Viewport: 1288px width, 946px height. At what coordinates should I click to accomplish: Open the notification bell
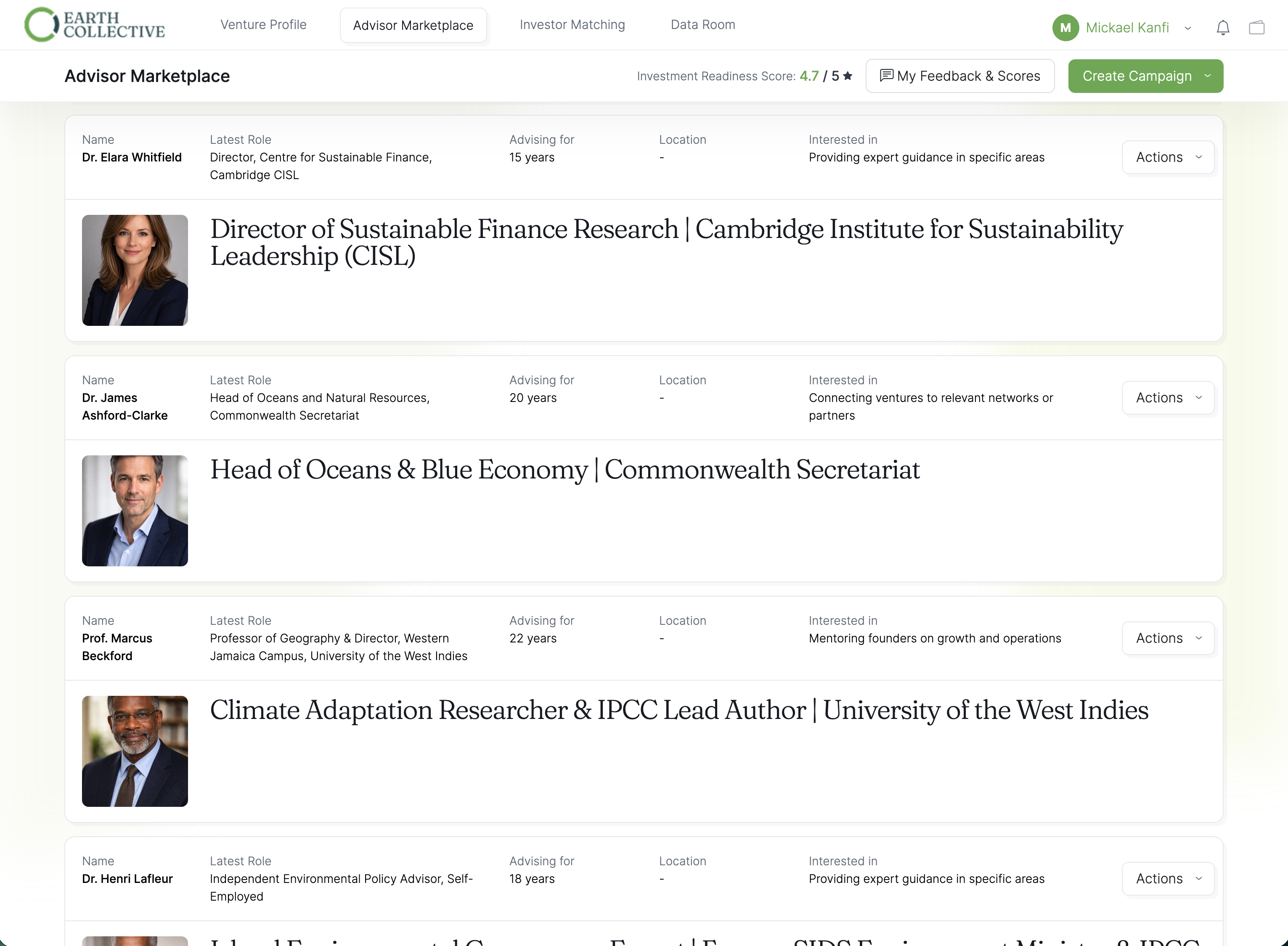[x=1223, y=27]
